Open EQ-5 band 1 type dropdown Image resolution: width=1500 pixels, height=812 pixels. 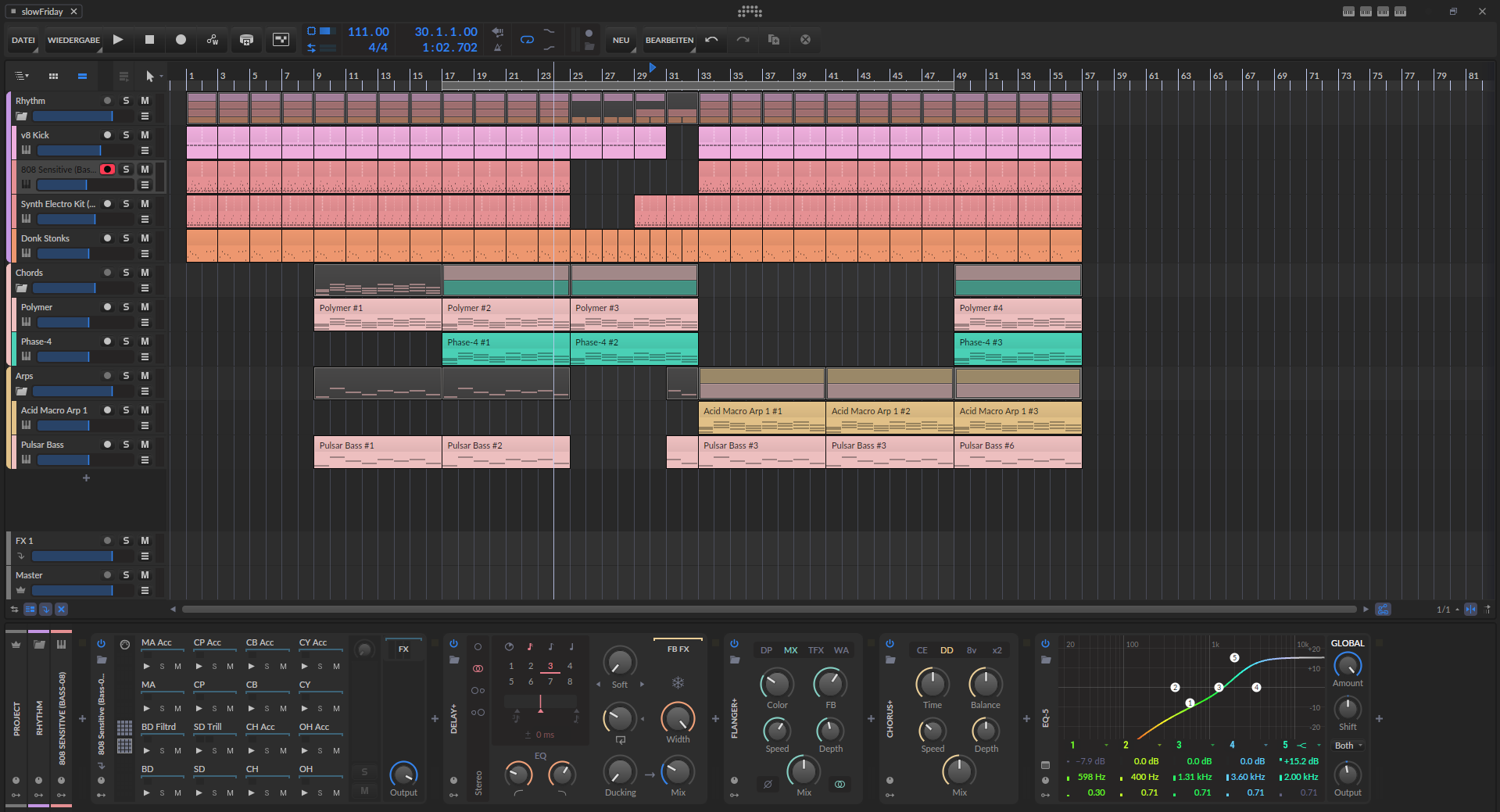coord(1106,746)
